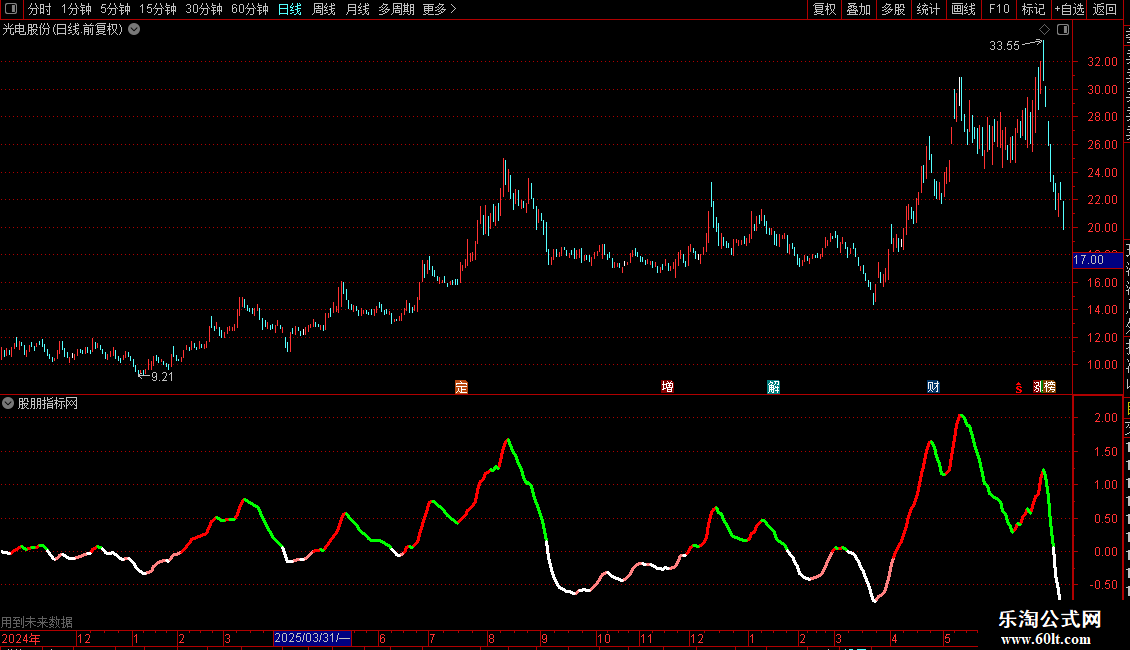Switch to the 15分钟 period
This screenshot has height=650, width=1130.
pos(157,9)
